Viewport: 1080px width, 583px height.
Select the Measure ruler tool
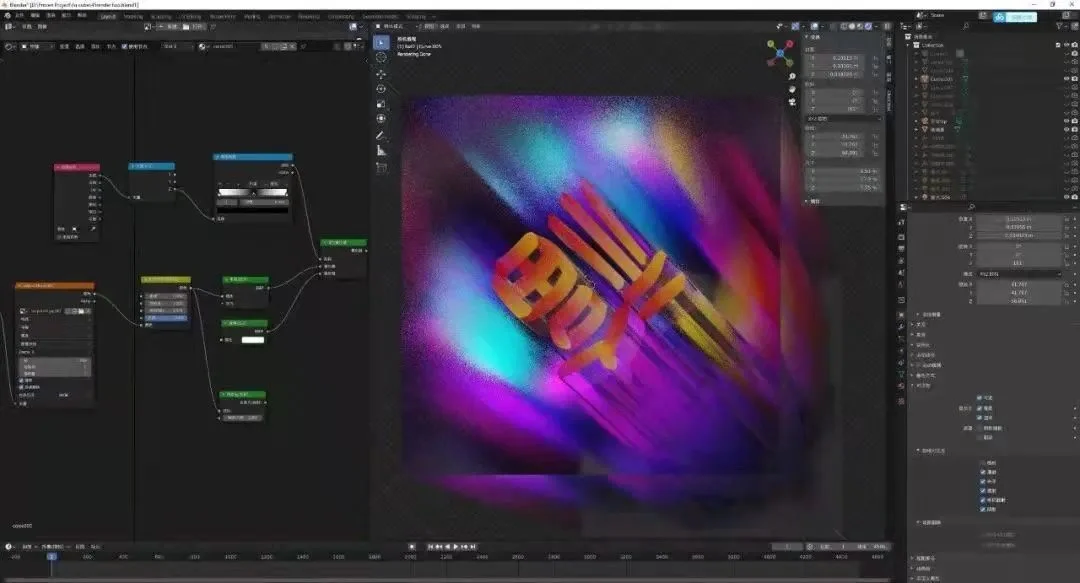point(381,151)
